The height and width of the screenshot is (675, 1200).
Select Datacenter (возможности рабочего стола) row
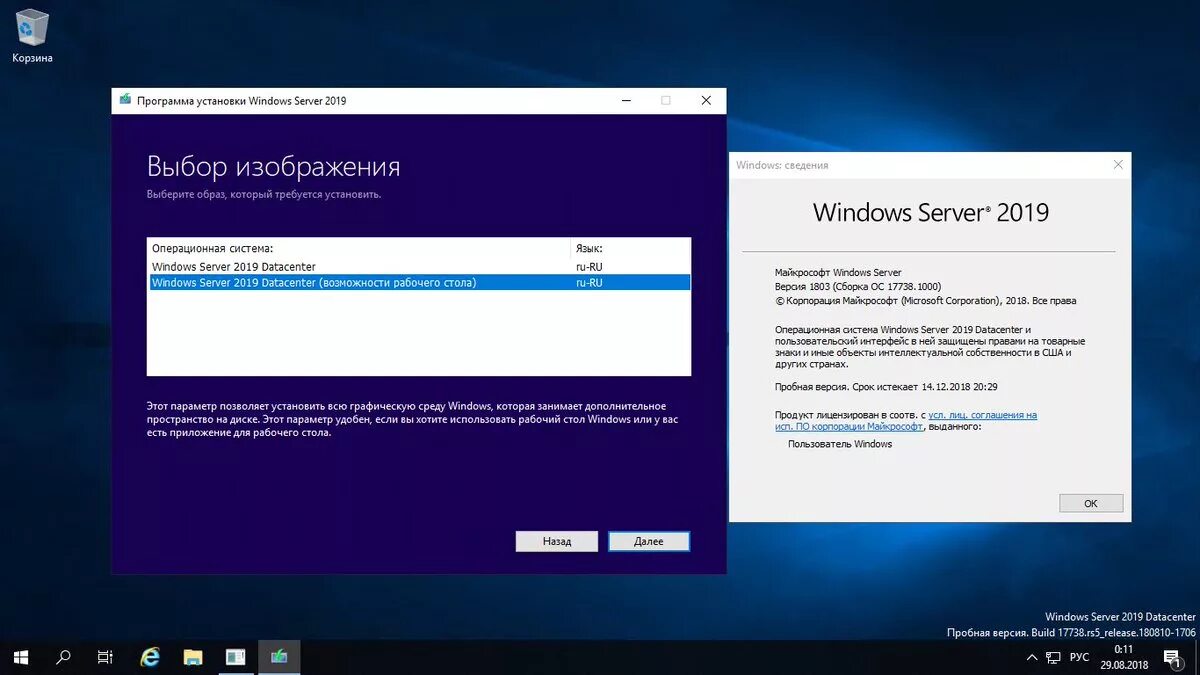(x=418, y=282)
